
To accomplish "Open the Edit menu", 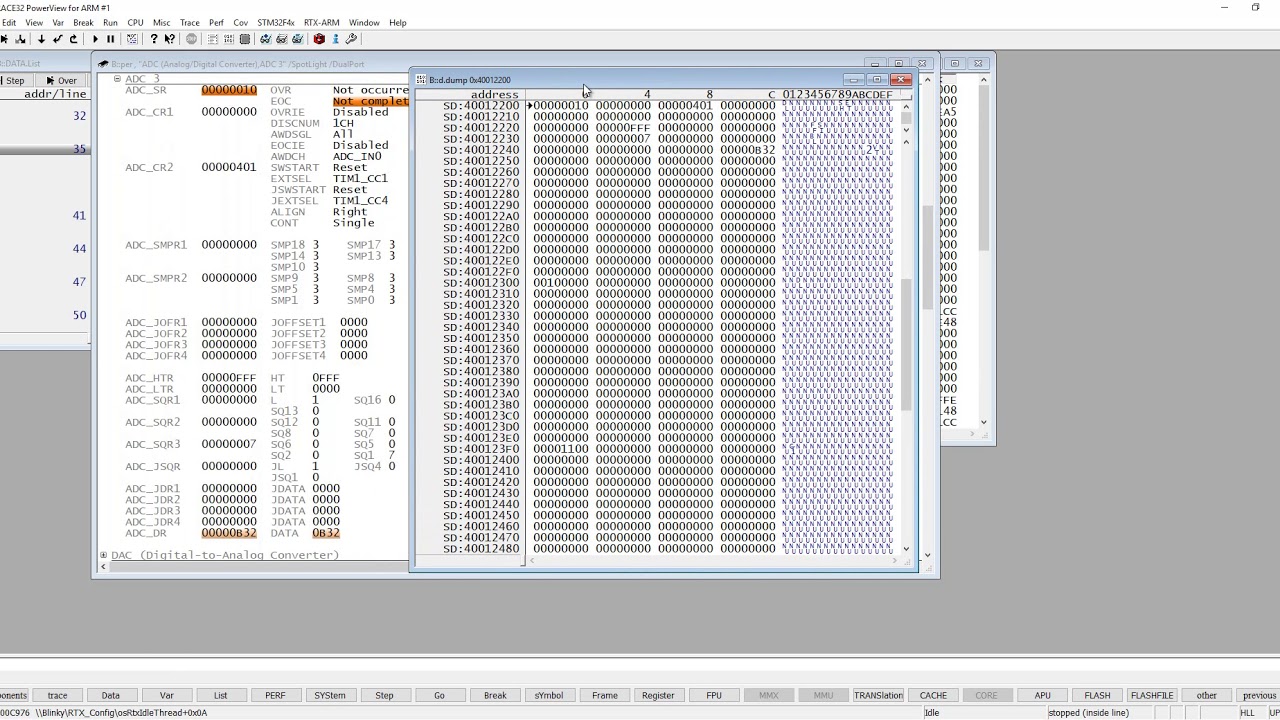I will [x=8, y=22].
